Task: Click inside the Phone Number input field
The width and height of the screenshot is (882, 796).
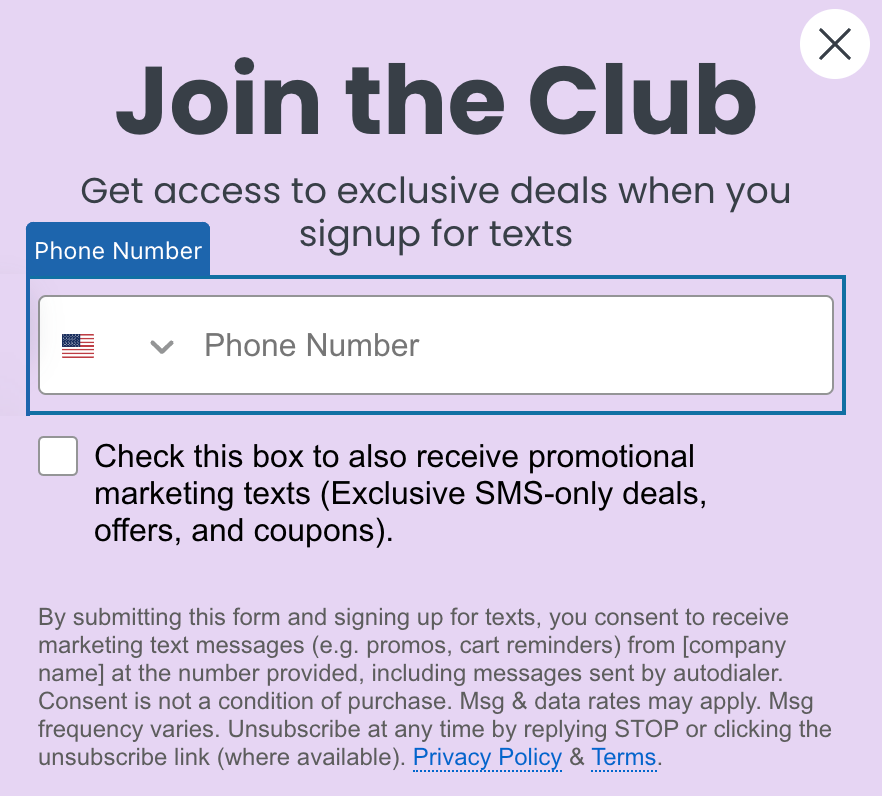Action: (450, 345)
